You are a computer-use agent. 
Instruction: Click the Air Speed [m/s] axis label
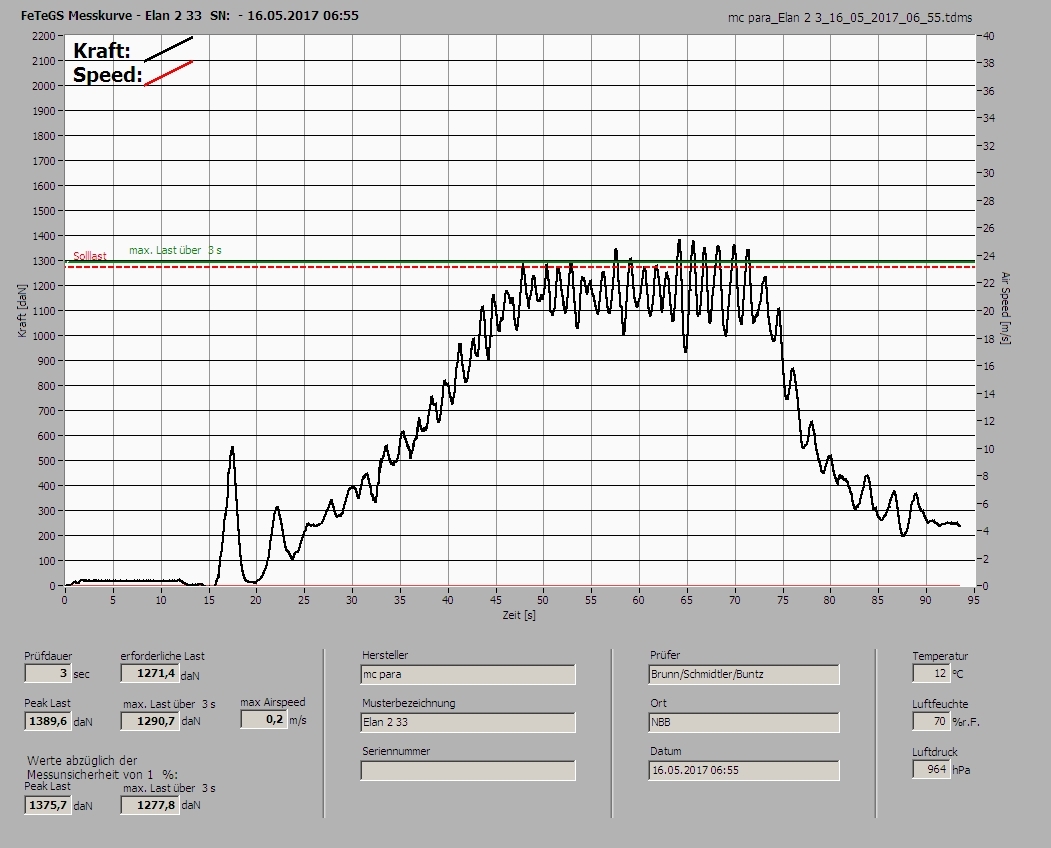(x=1005, y=308)
